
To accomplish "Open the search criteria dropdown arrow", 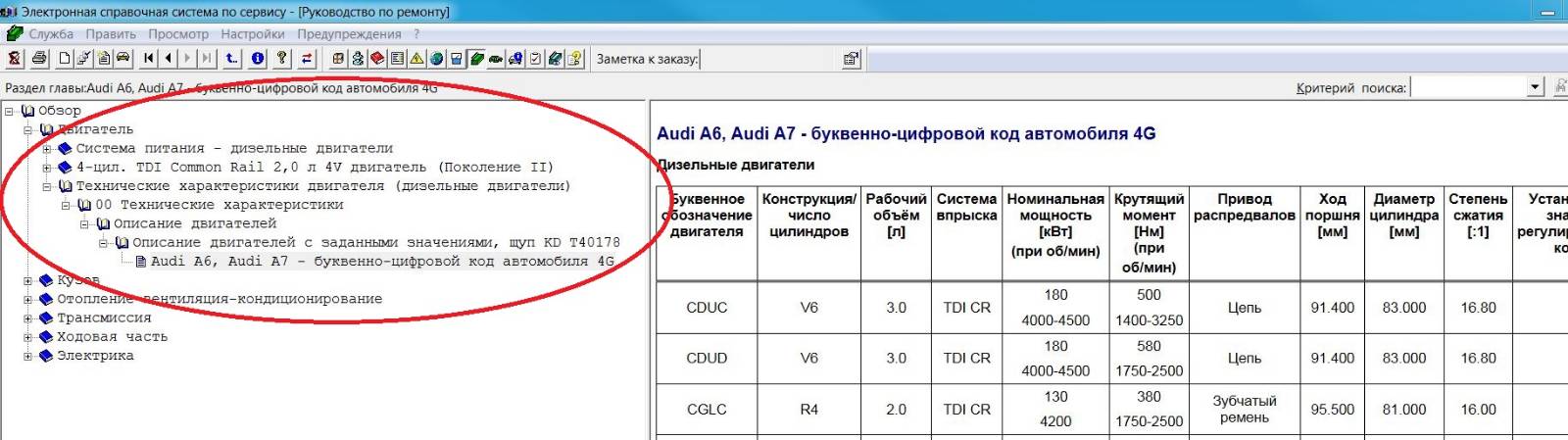I will coord(1535,87).
